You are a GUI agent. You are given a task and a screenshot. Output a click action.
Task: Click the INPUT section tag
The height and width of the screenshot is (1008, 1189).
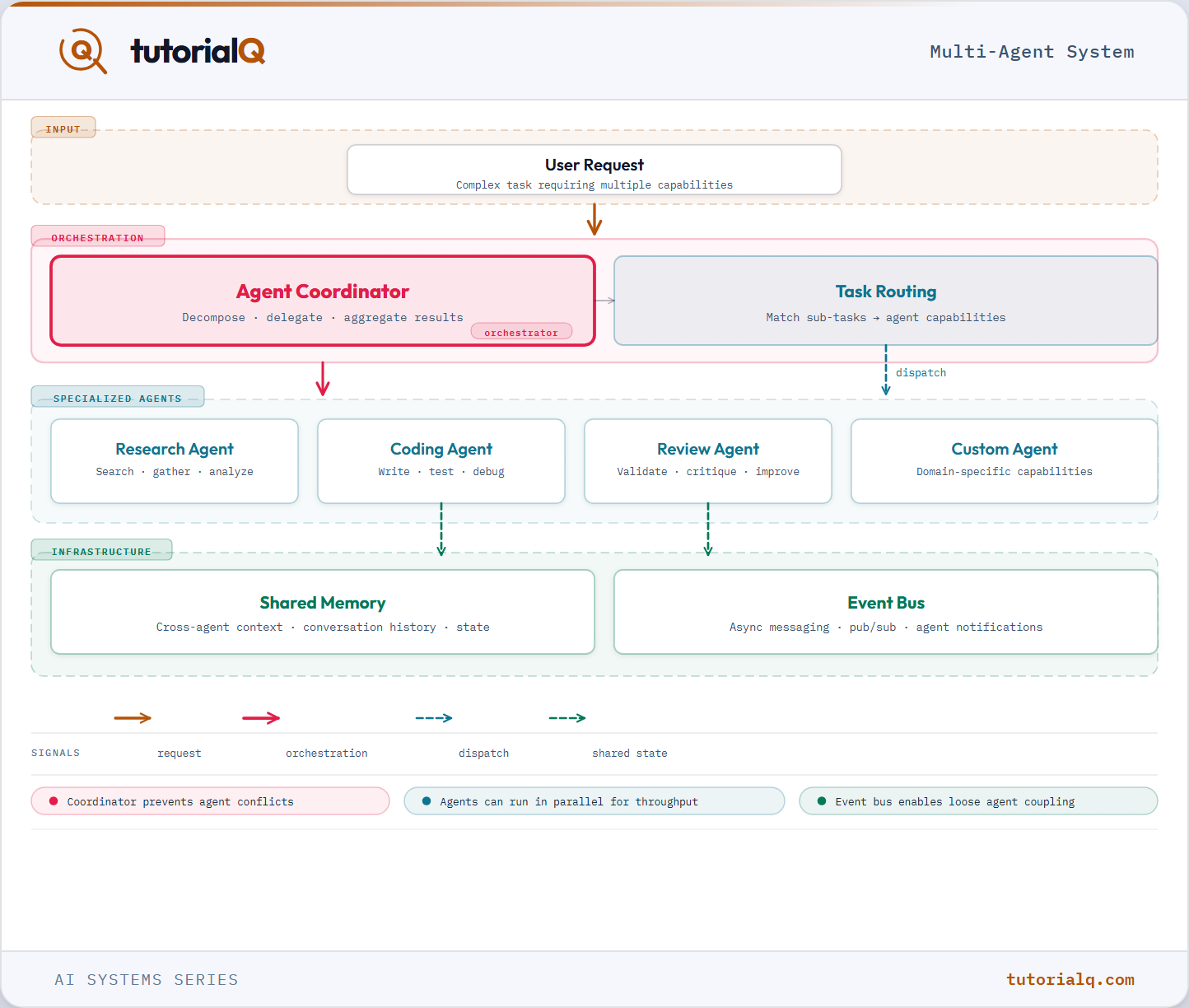(x=63, y=128)
